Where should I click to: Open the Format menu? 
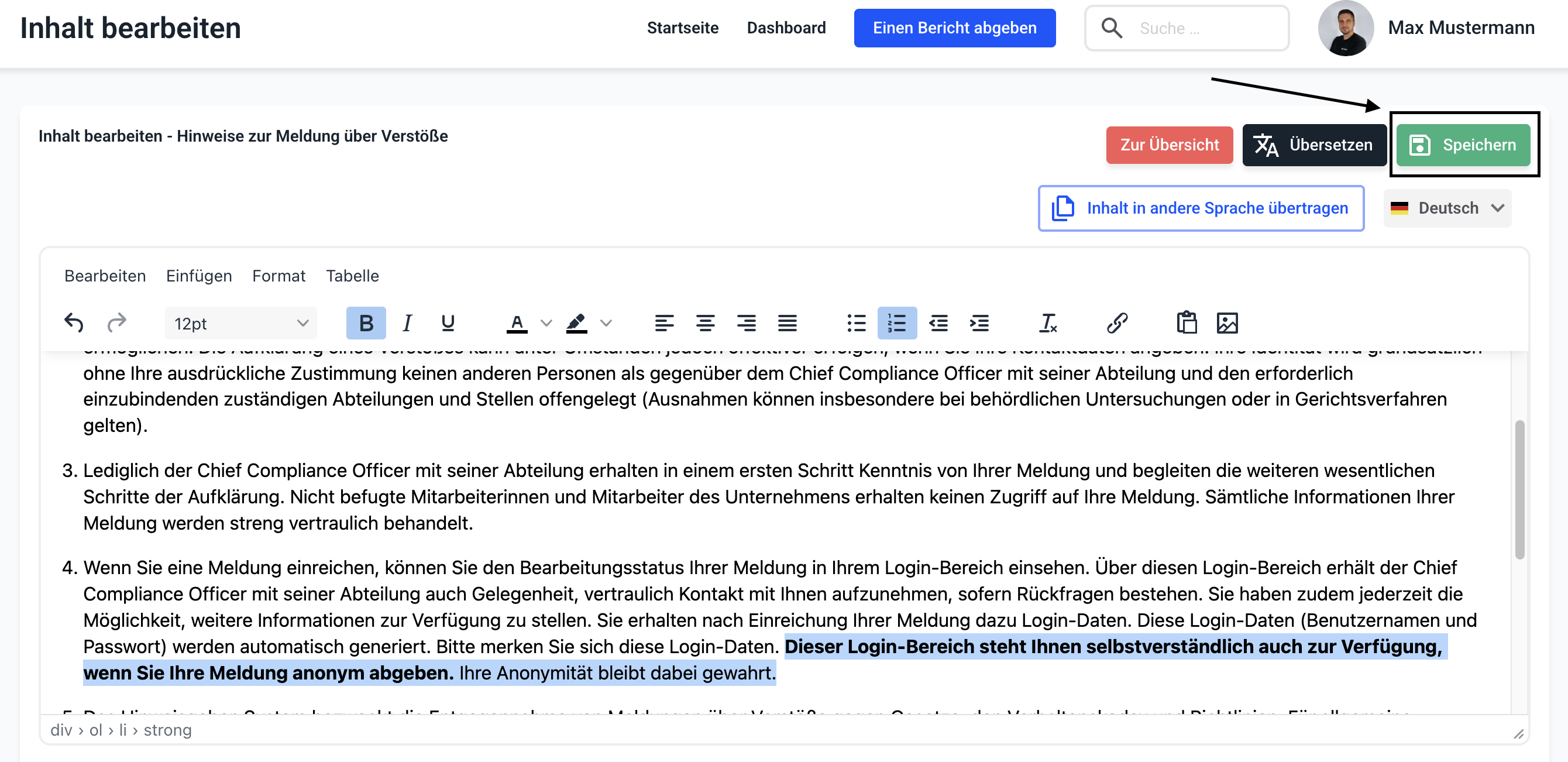point(278,276)
